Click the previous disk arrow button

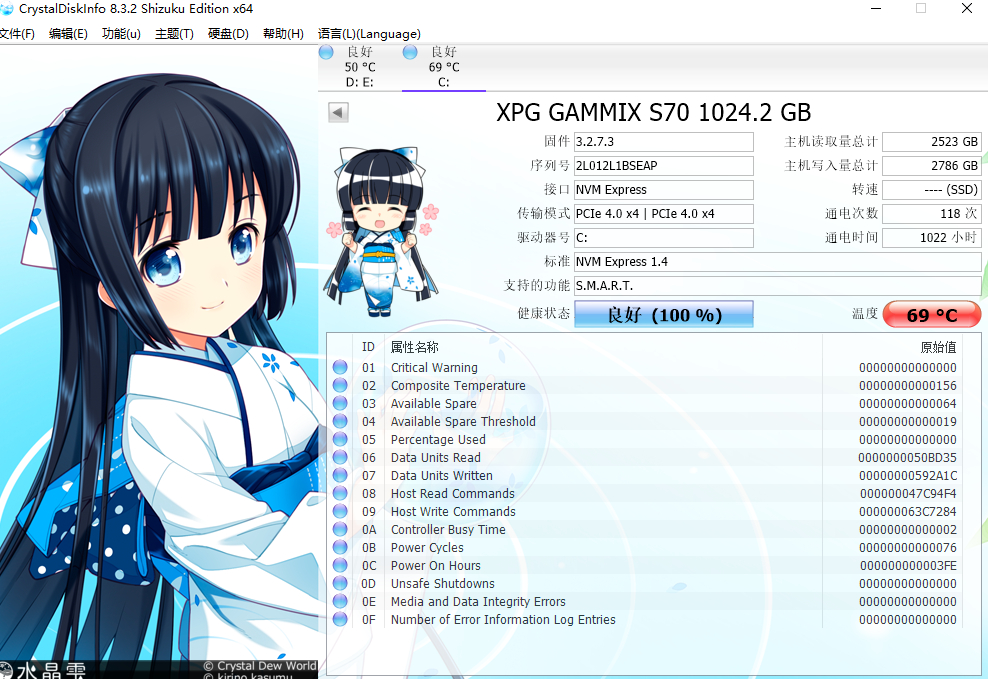[x=338, y=113]
